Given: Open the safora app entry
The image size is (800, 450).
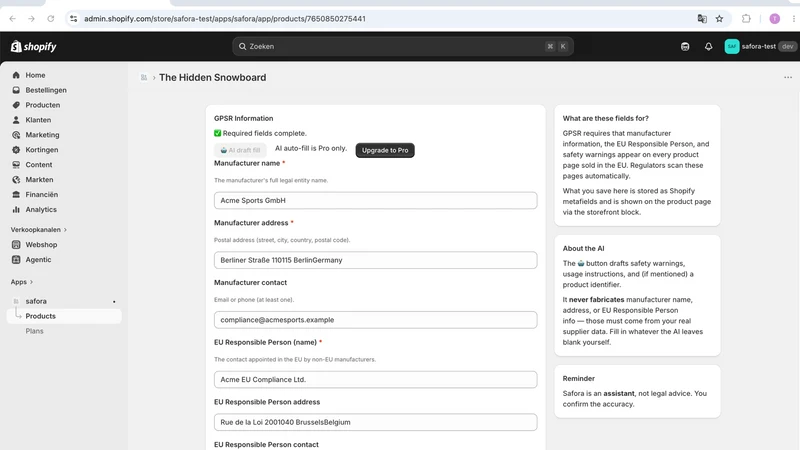Looking at the screenshot, I should (36, 301).
